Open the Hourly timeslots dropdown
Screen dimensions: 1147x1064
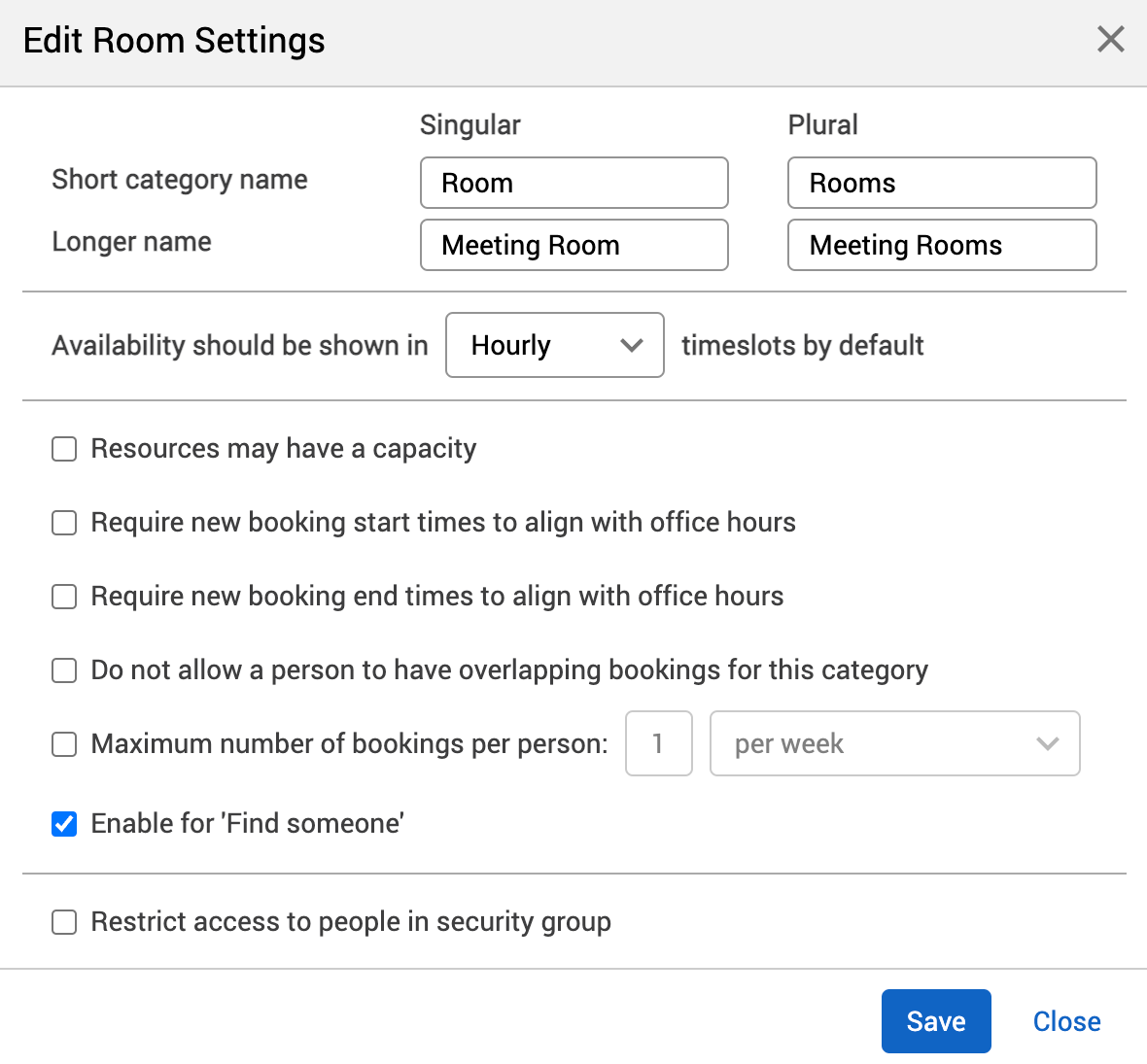click(x=554, y=345)
